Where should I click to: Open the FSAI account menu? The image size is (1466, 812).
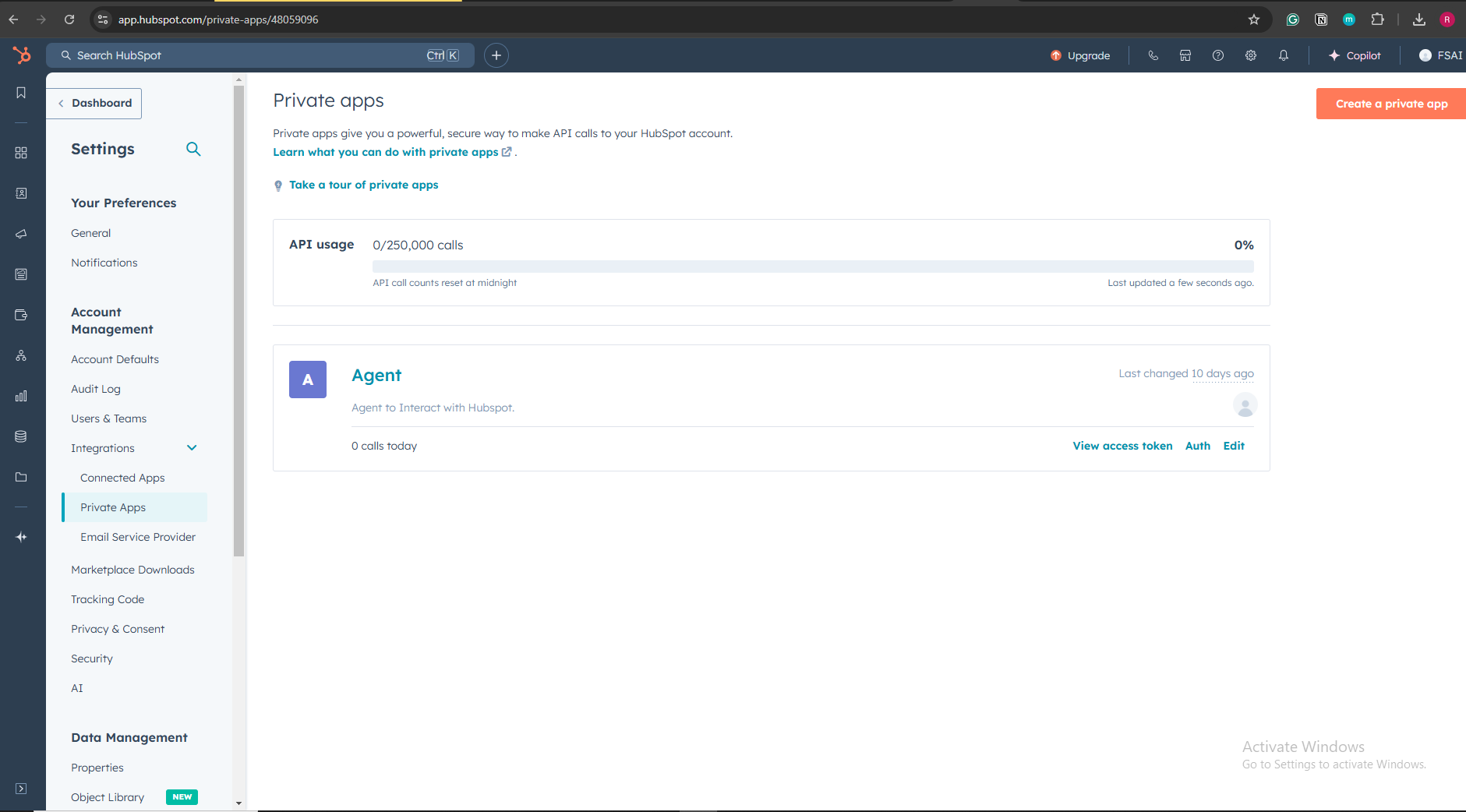(x=1441, y=55)
